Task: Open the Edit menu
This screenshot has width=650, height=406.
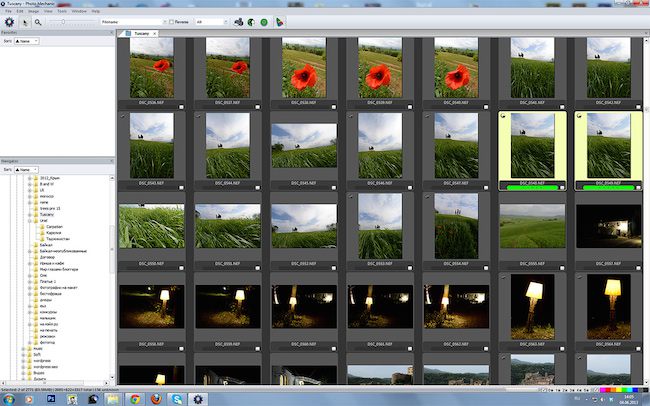Action: [x=20, y=11]
